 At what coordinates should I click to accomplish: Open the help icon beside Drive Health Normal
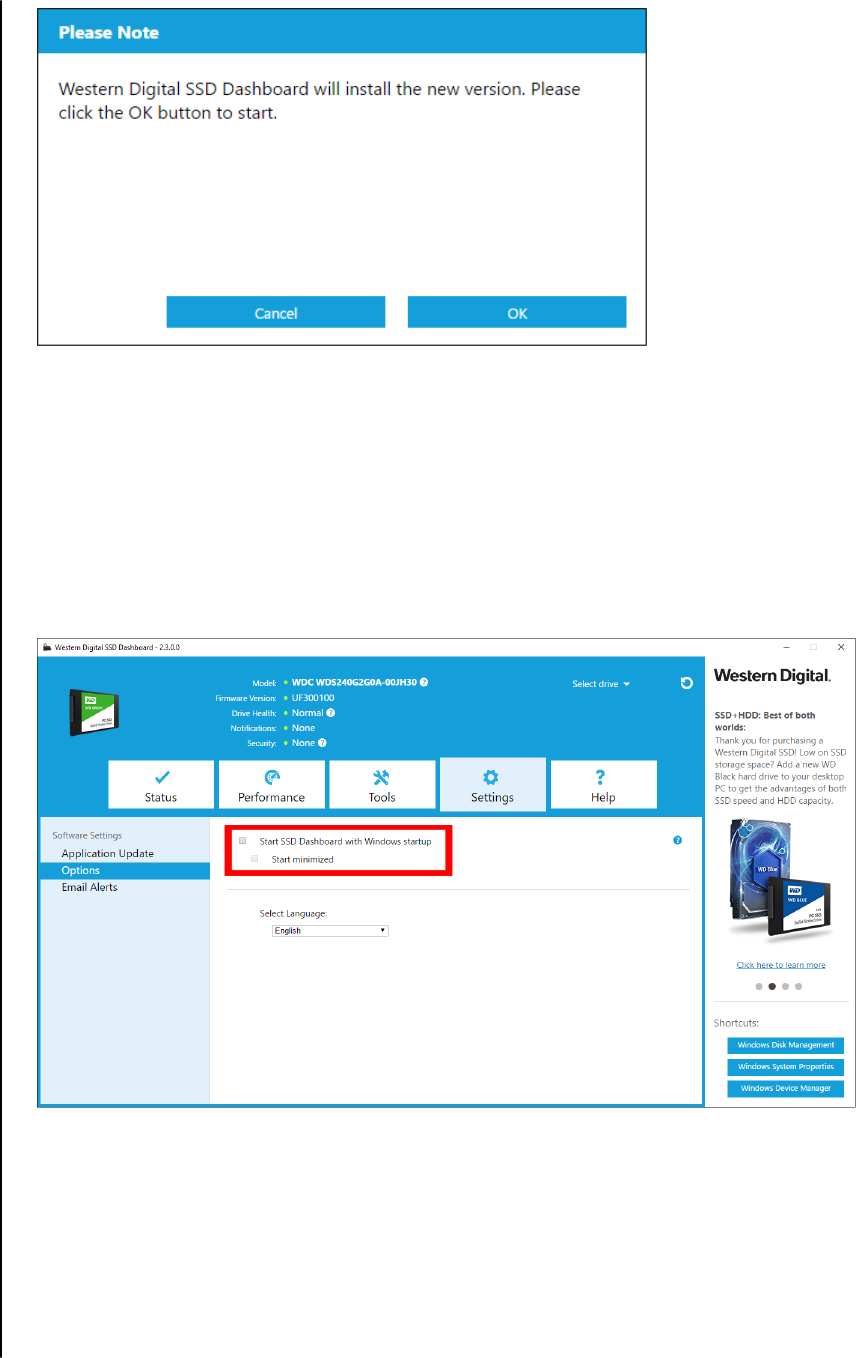(331, 713)
